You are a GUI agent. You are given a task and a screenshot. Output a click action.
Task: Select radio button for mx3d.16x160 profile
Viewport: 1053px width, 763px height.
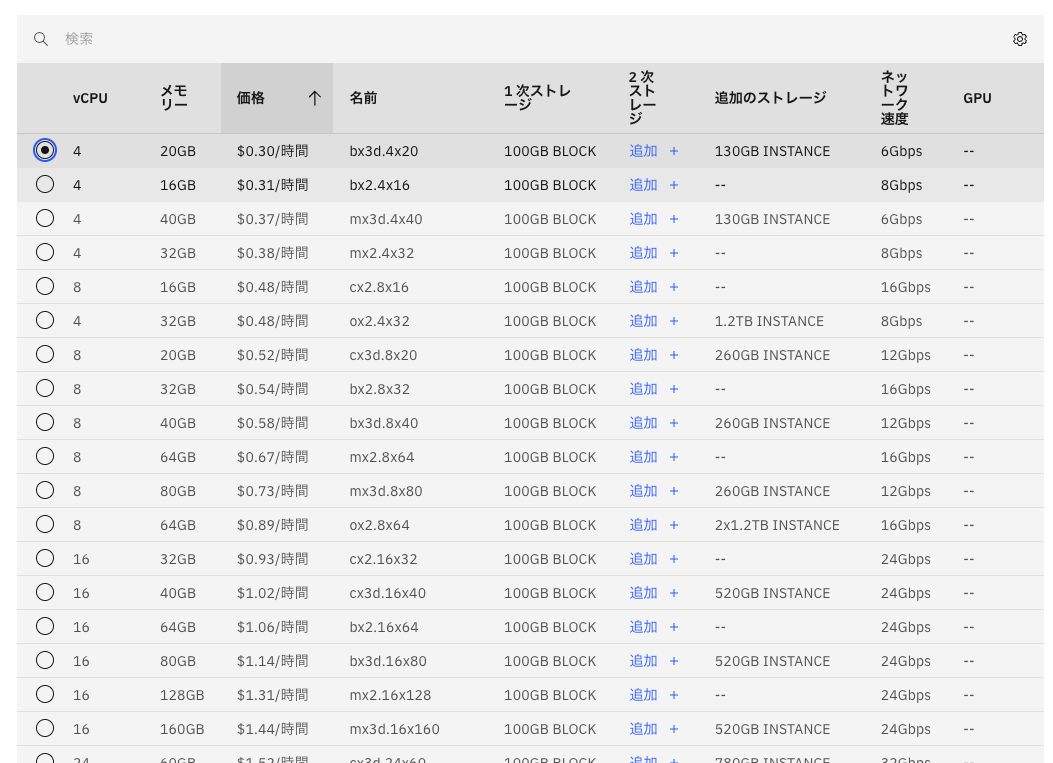45,728
